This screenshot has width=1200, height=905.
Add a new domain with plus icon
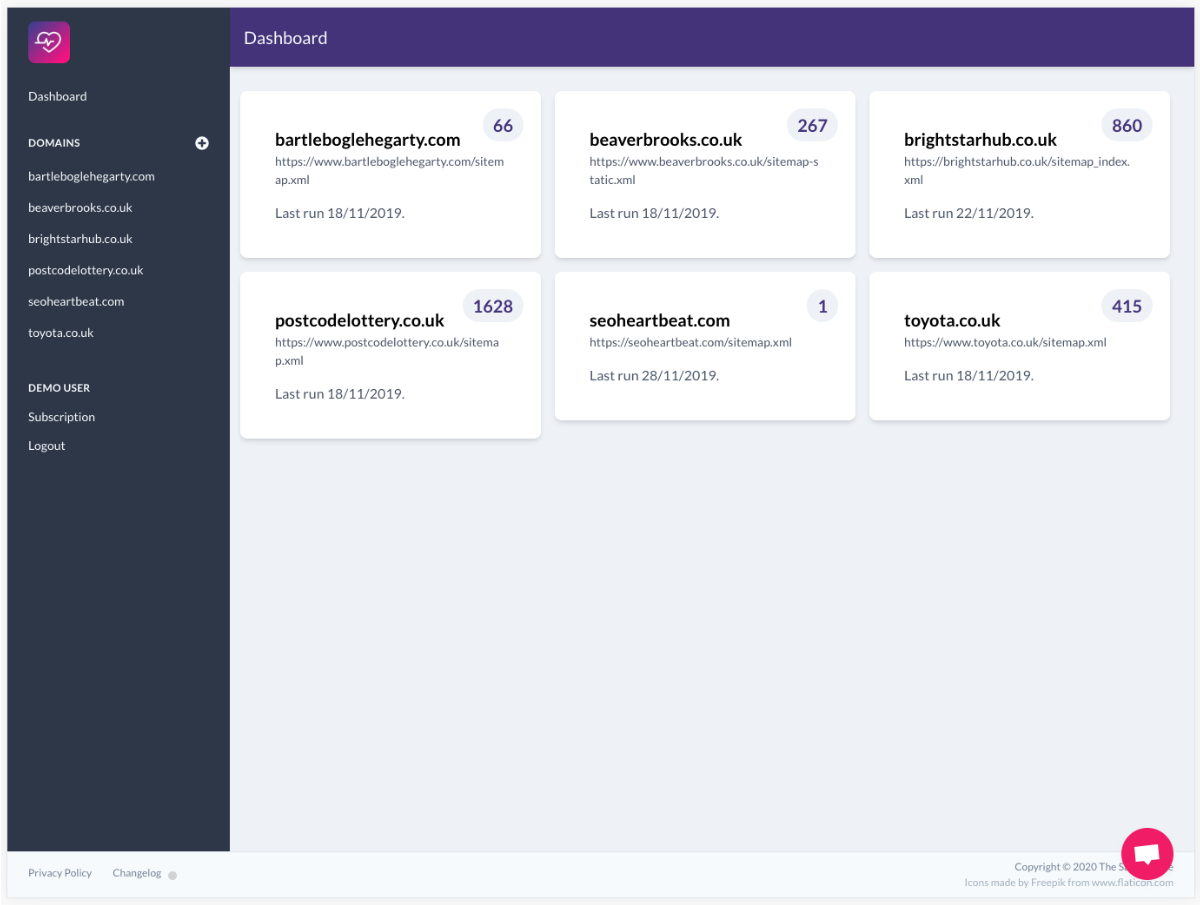point(202,143)
